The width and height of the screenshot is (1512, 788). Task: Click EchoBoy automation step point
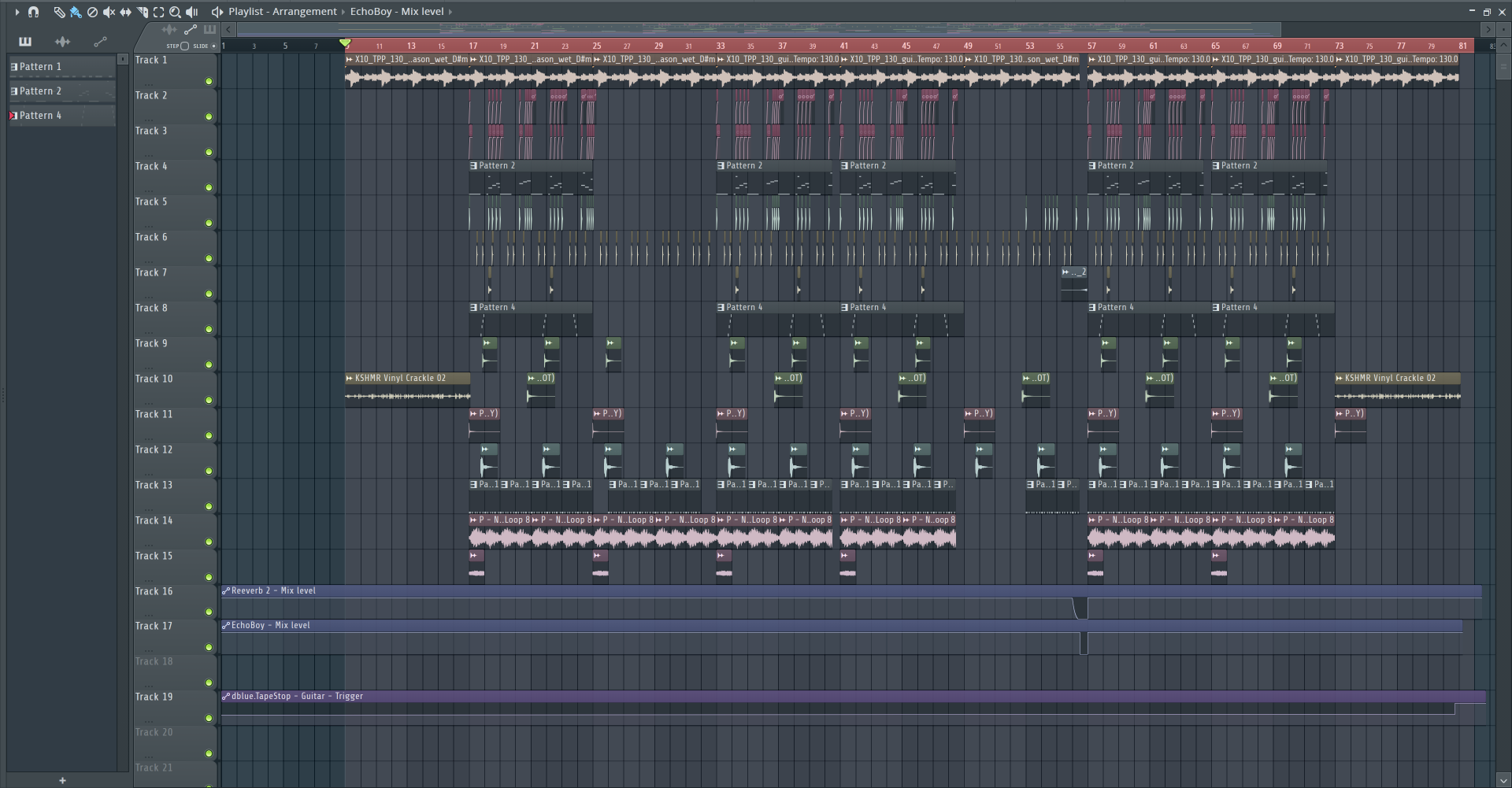point(1084,643)
